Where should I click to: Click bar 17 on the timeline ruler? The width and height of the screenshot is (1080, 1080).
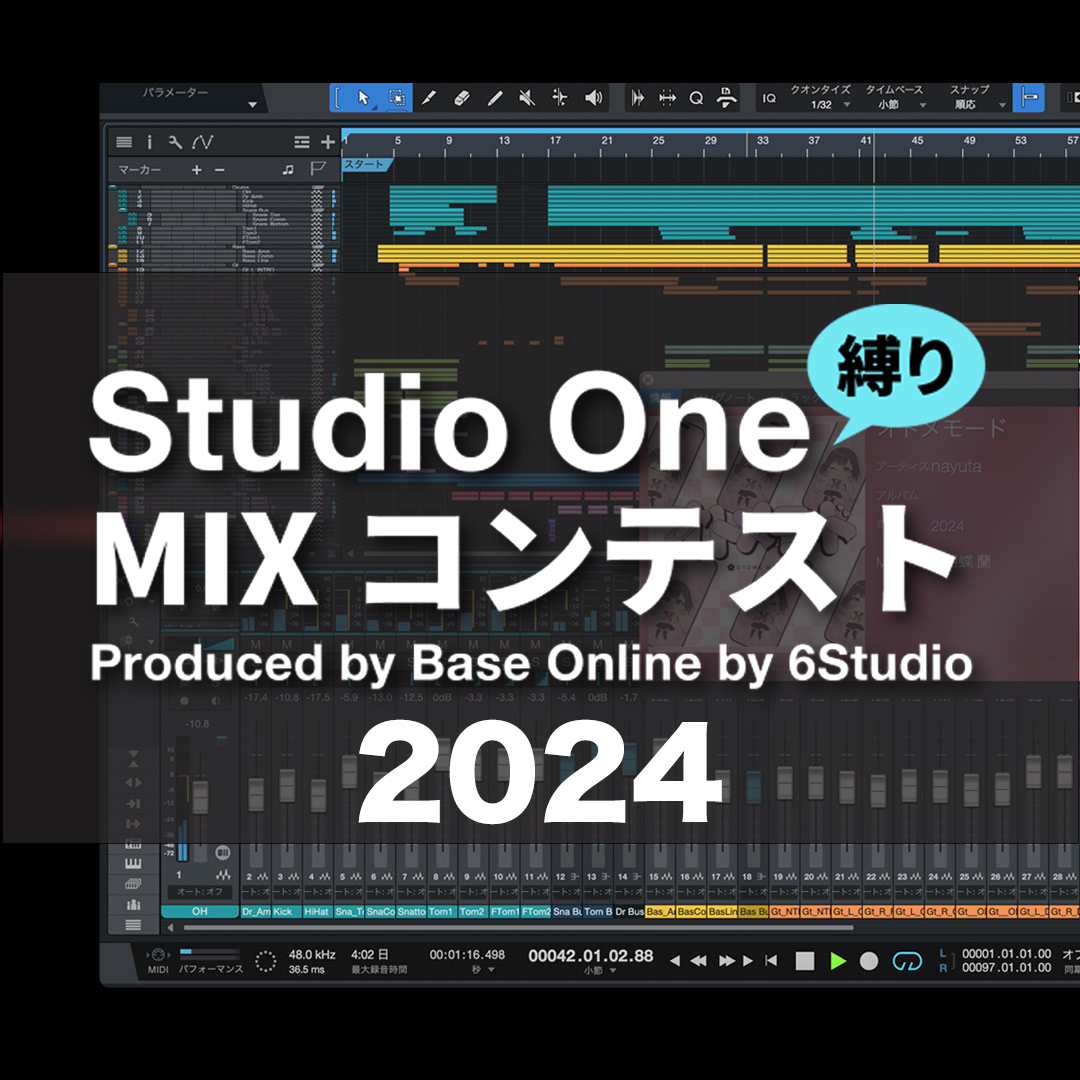tap(555, 141)
